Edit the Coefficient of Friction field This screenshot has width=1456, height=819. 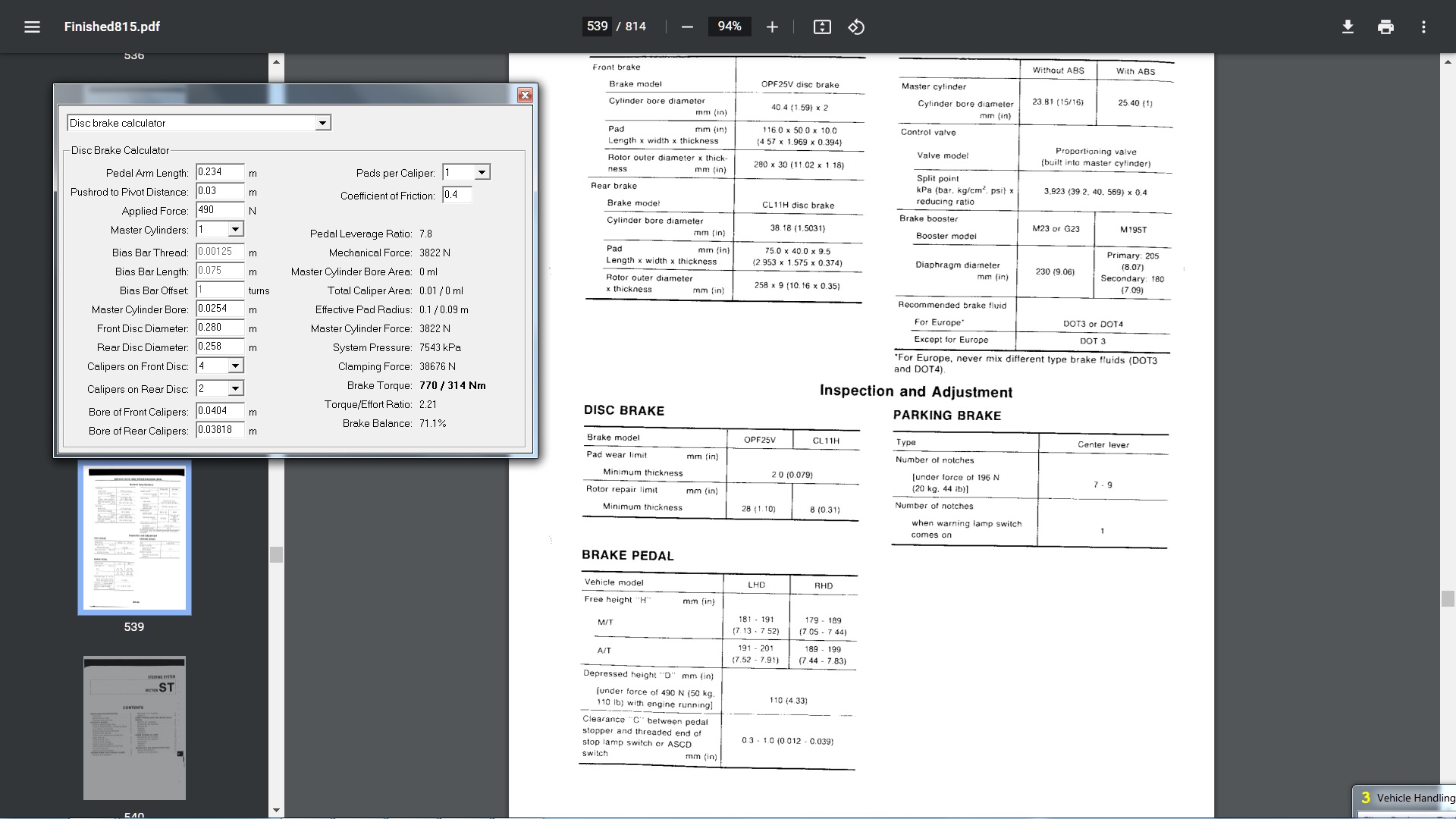pyautogui.click(x=457, y=195)
